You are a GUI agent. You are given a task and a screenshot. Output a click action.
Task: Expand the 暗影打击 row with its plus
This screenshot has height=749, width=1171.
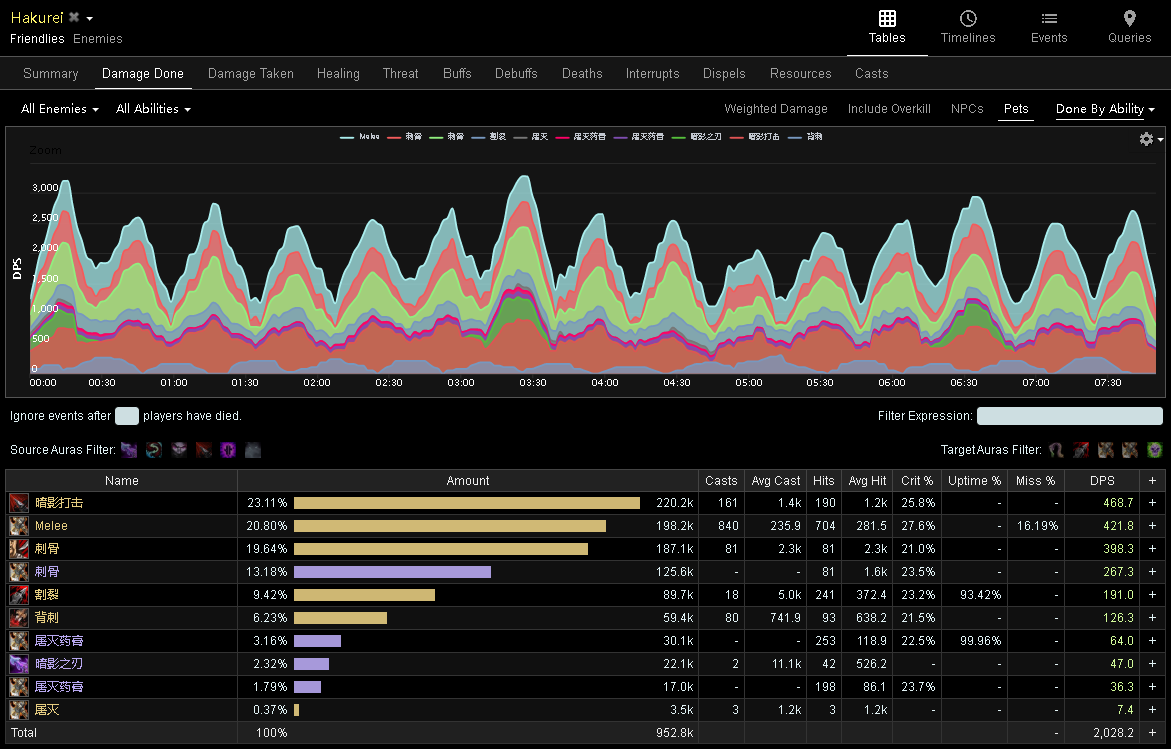[1152, 503]
